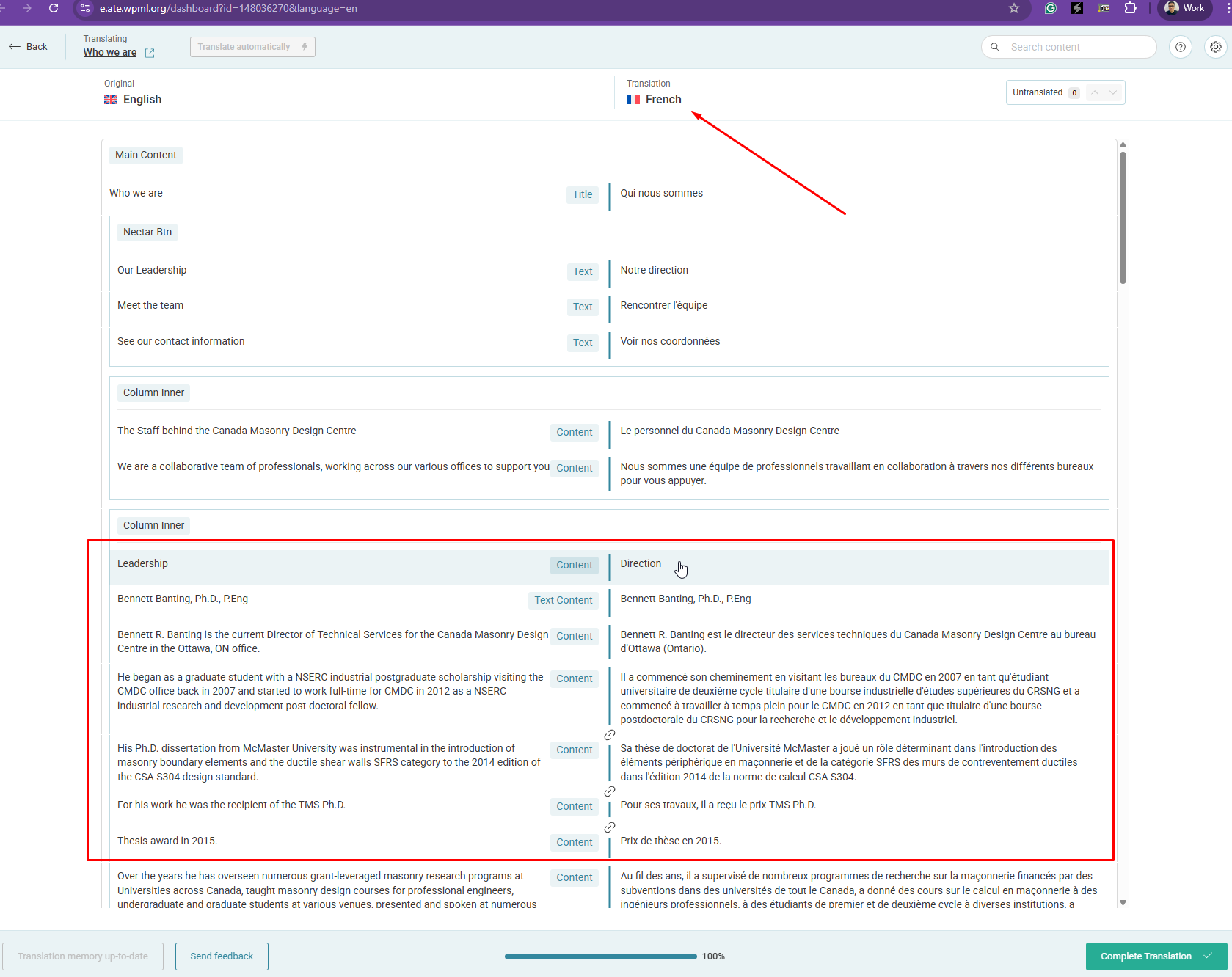This screenshot has width=1232, height=977.
Task: Edit the translation 'Notre direction'
Action: click(x=654, y=270)
